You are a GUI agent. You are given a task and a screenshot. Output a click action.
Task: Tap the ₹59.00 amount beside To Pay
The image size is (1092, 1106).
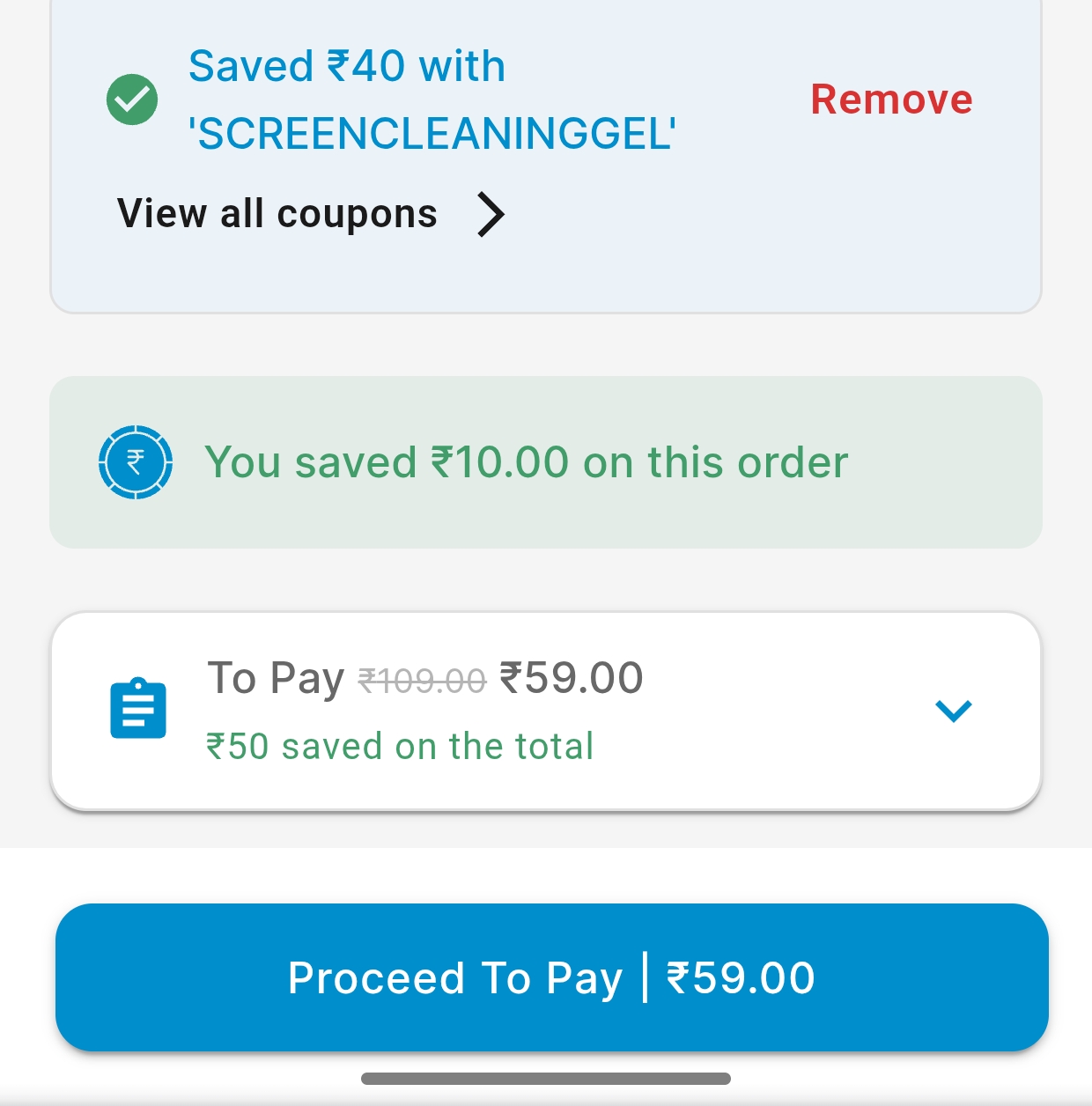tap(572, 679)
